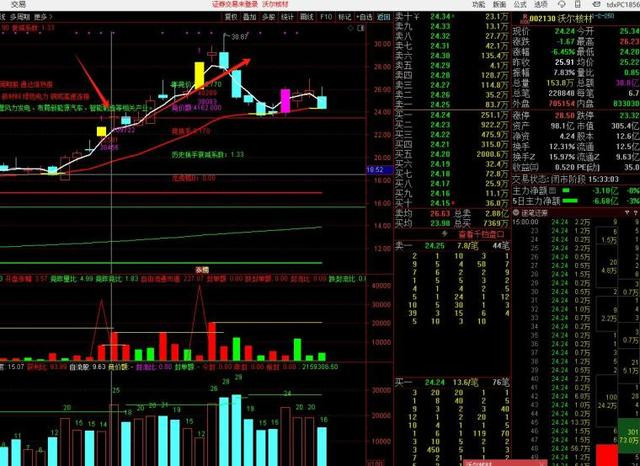Open the 版面 menu
Image resolution: width=640 pixels, height=466 pixels.
(499, 4)
